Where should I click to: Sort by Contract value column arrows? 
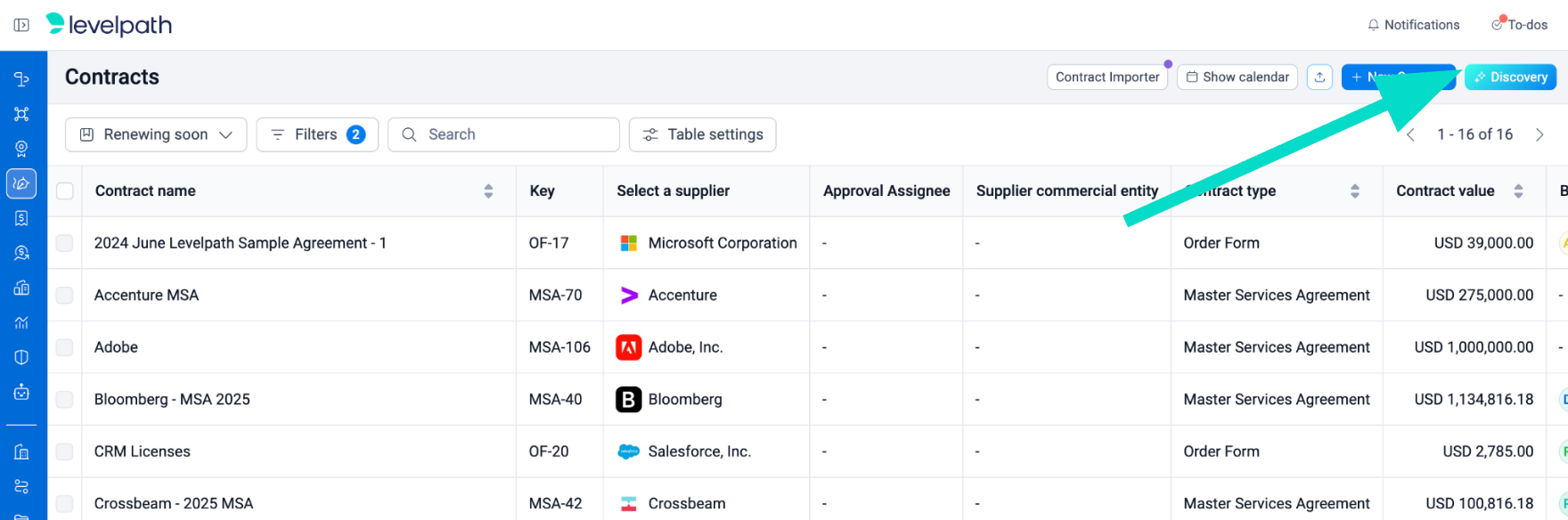pyautogui.click(x=1518, y=191)
